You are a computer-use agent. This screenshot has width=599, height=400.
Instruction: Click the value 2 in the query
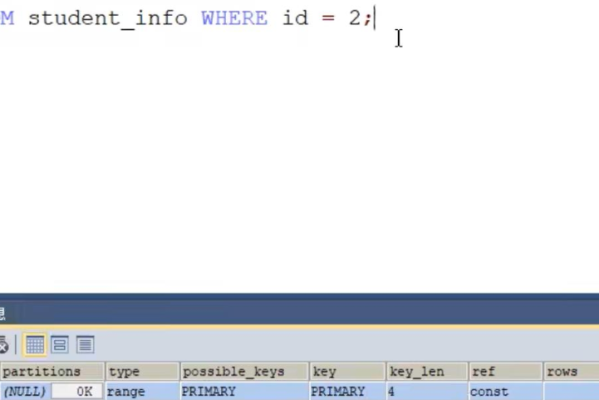pos(354,18)
